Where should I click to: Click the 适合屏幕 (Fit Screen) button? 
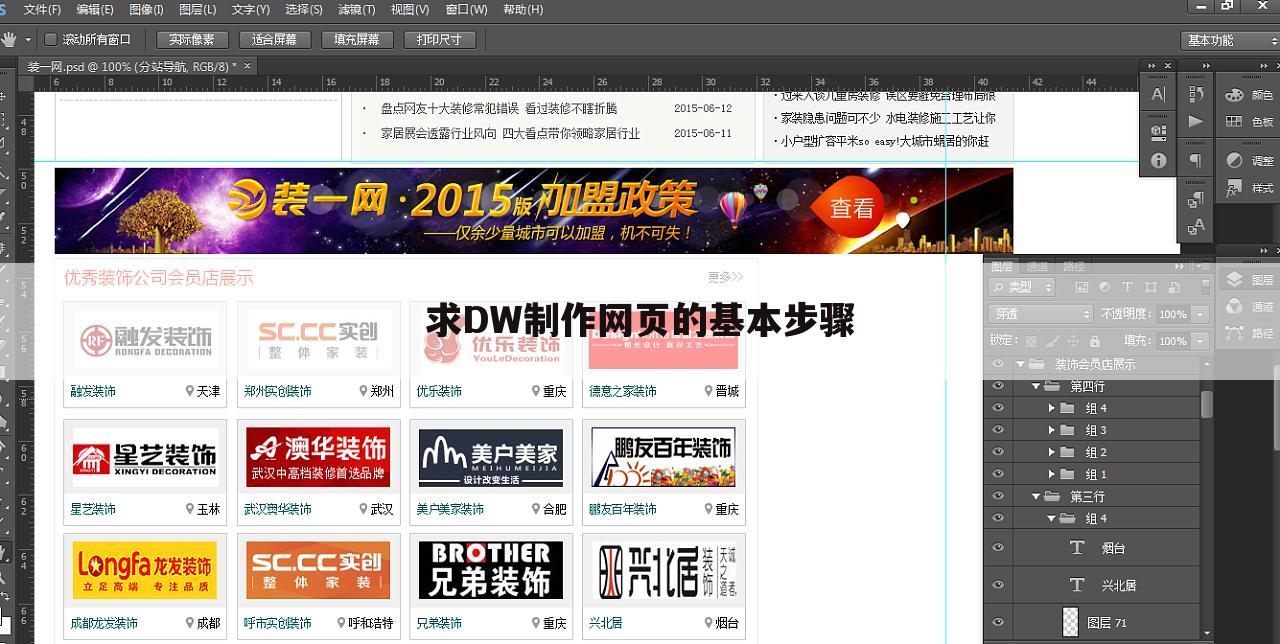(273, 40)
